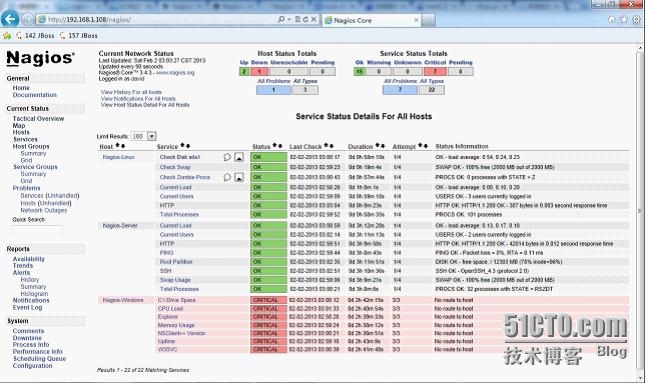Click the browser Forward arrow button

pos(27,19)
